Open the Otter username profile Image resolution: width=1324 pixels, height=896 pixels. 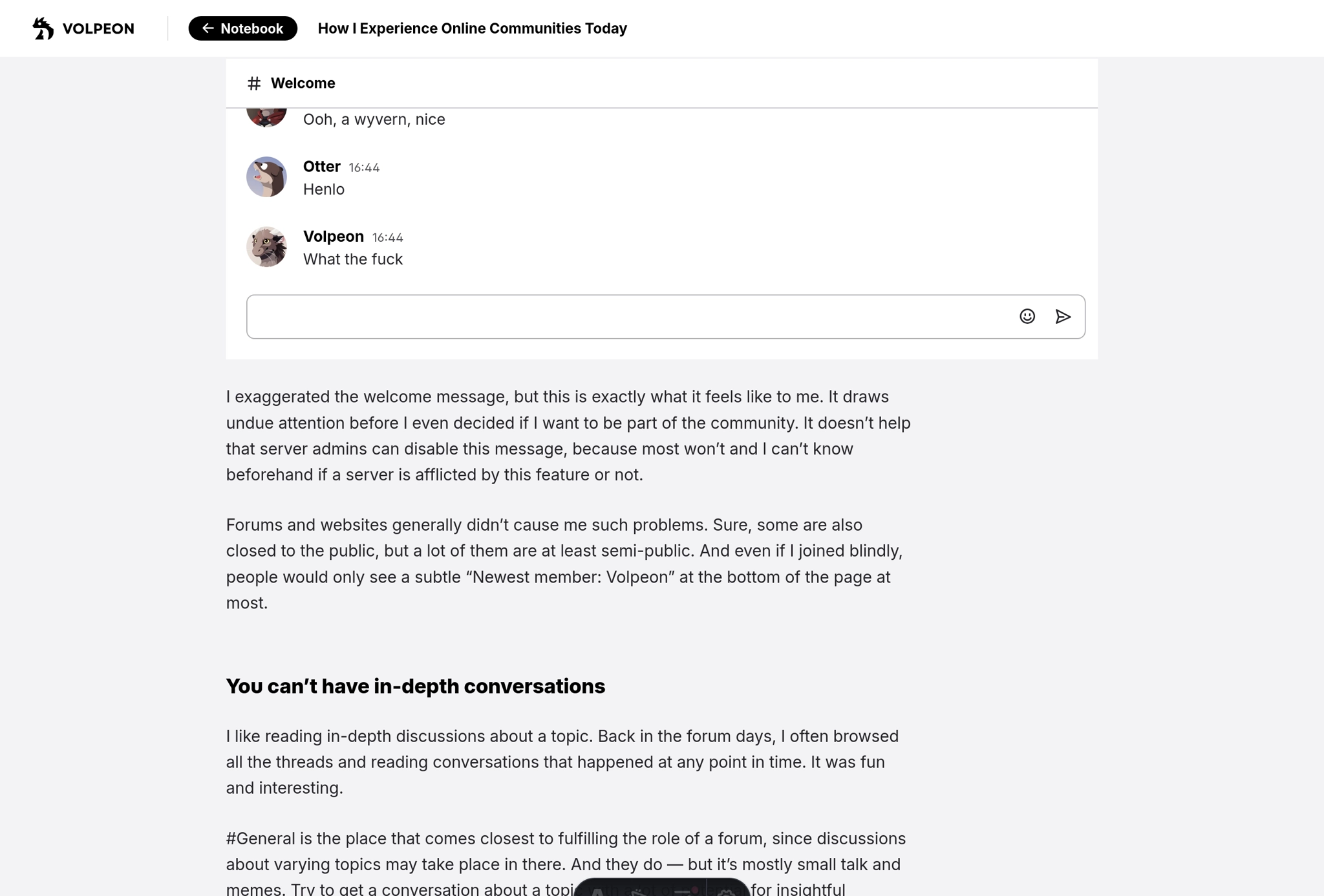coord(321,166)
